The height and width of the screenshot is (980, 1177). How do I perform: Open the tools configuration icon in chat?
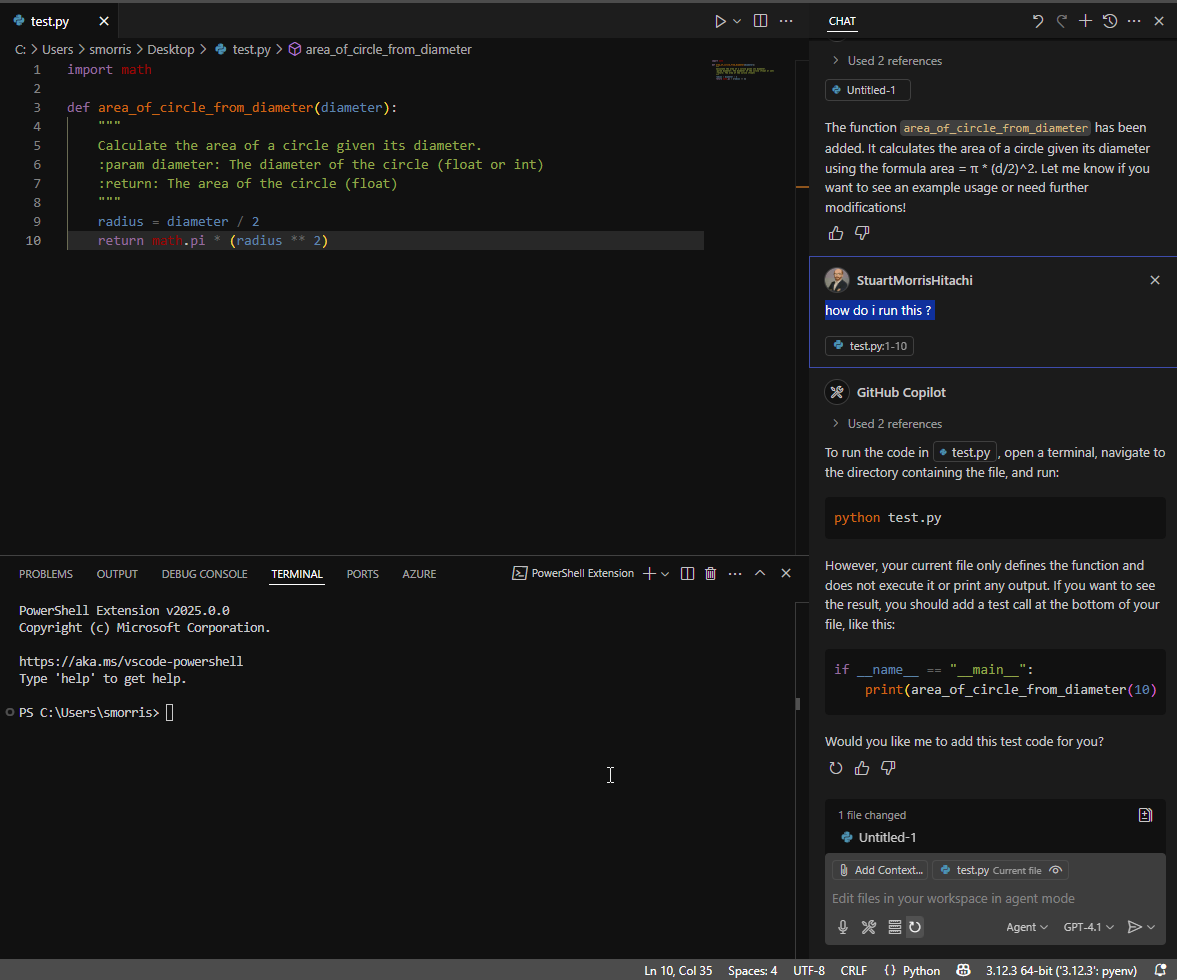[869, 927]
